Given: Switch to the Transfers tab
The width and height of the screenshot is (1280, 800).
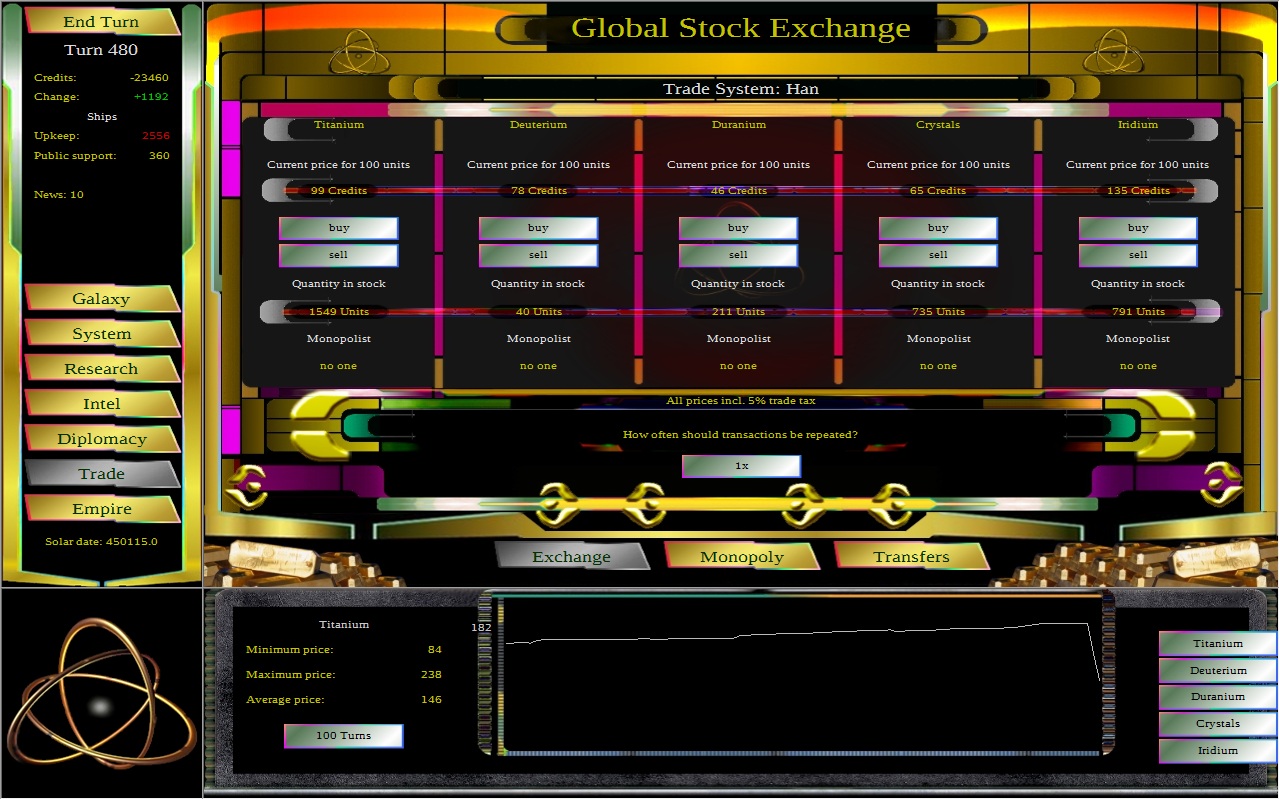Looking at the screenshot, I should (911, 557).
